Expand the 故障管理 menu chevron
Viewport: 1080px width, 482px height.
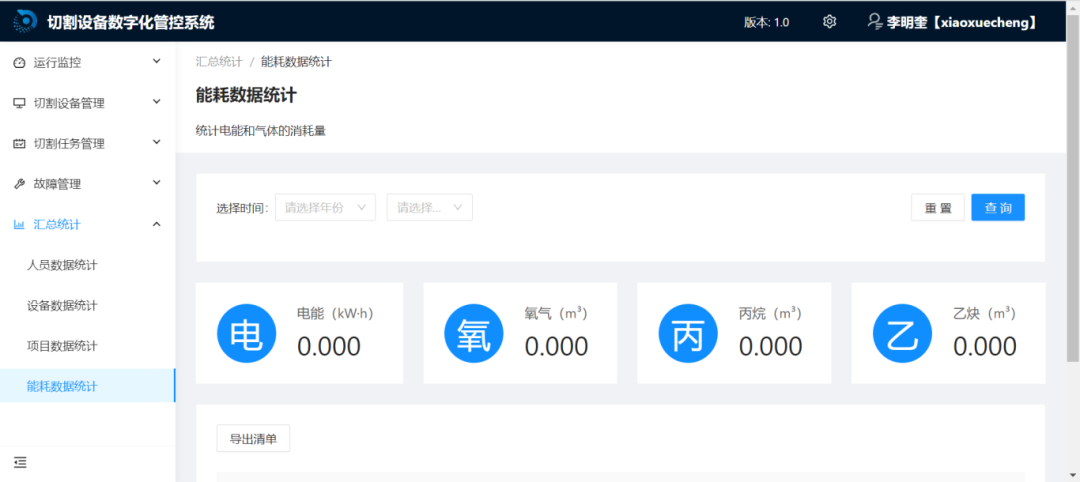[x=156, y=183]
